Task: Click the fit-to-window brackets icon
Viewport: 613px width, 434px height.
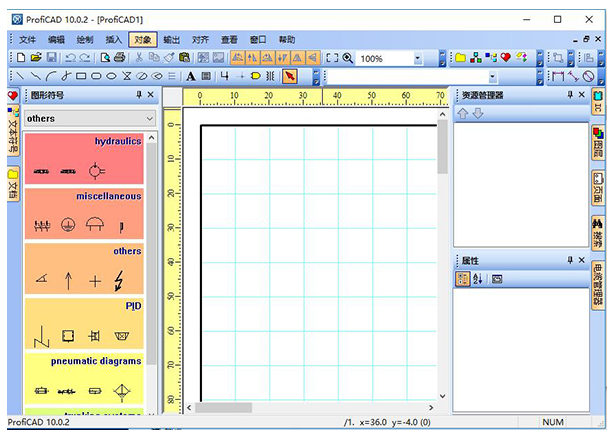Action: point(332,58)
